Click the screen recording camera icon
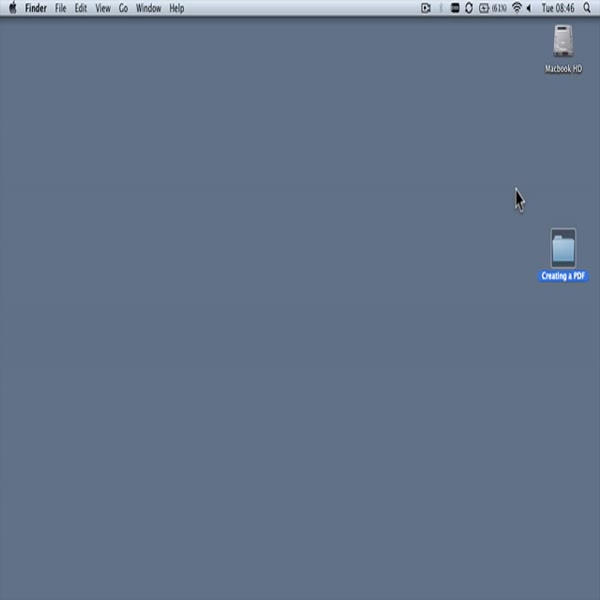600x600 pixels. (426, 8)
